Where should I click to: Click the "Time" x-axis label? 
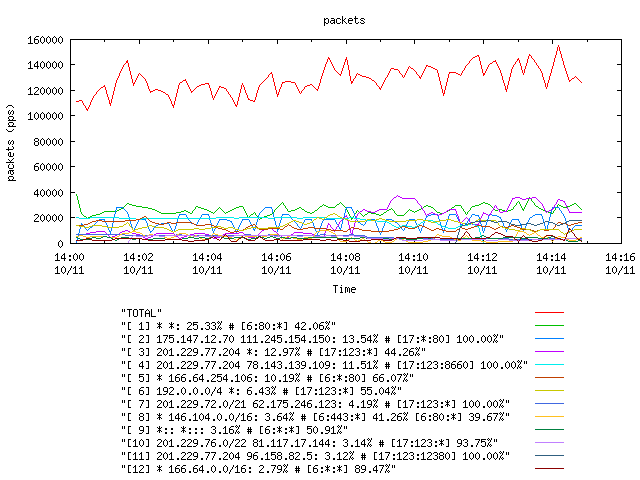[x=344, y=289]
